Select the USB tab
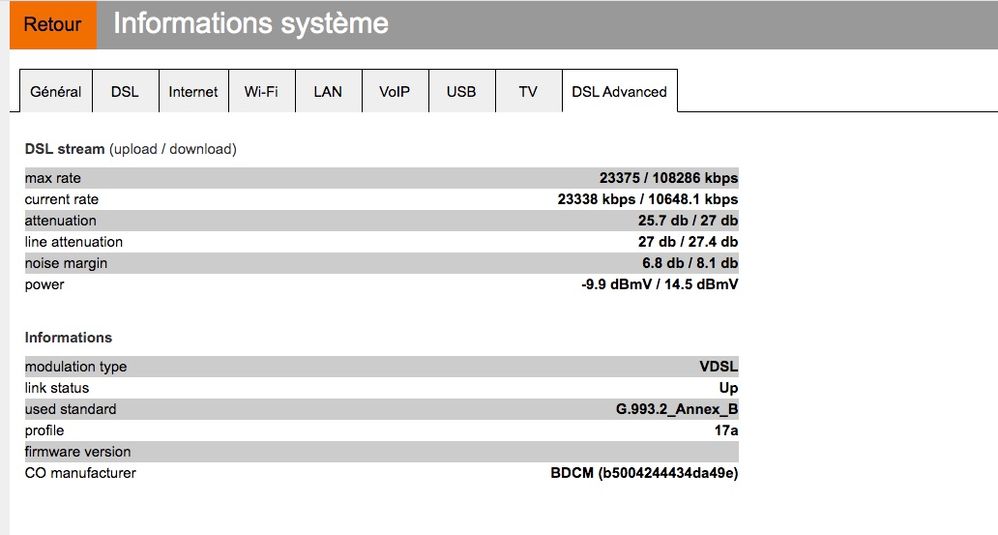Image resolution: width=998 pixels, height=535 pixels. (x=461, y=91)
